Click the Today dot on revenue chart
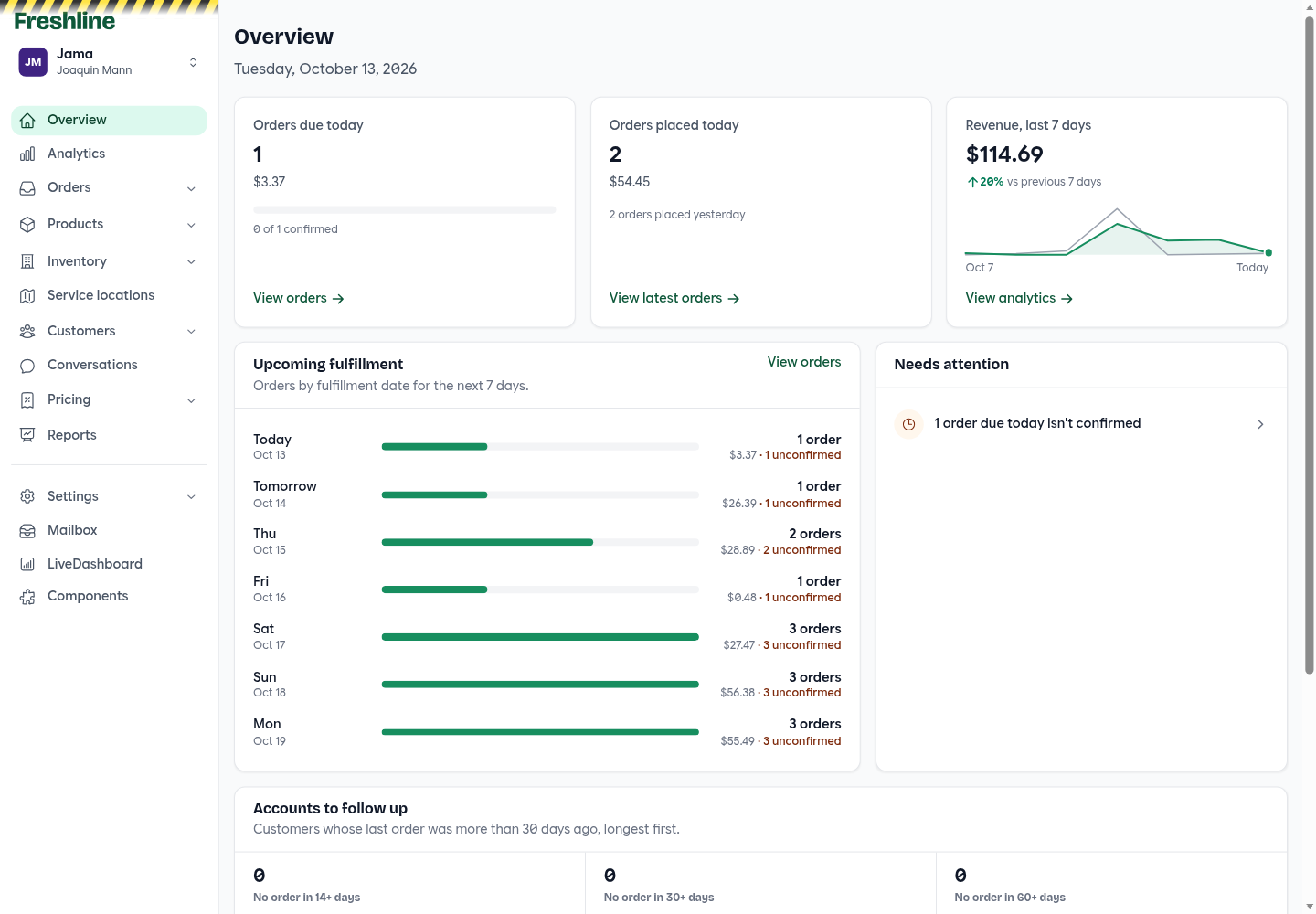The height and width of the screenshot is (914, 1316). point(1268,252)
